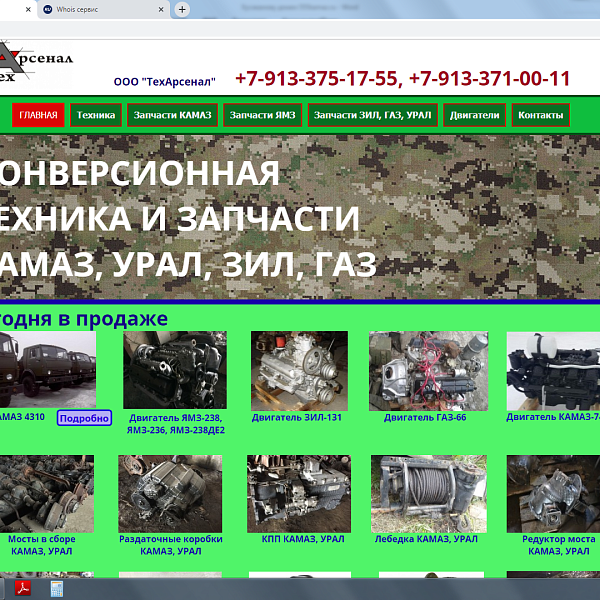Open the Техника menu section
Screen dimensions: 600x600
(x=96, y=115)
